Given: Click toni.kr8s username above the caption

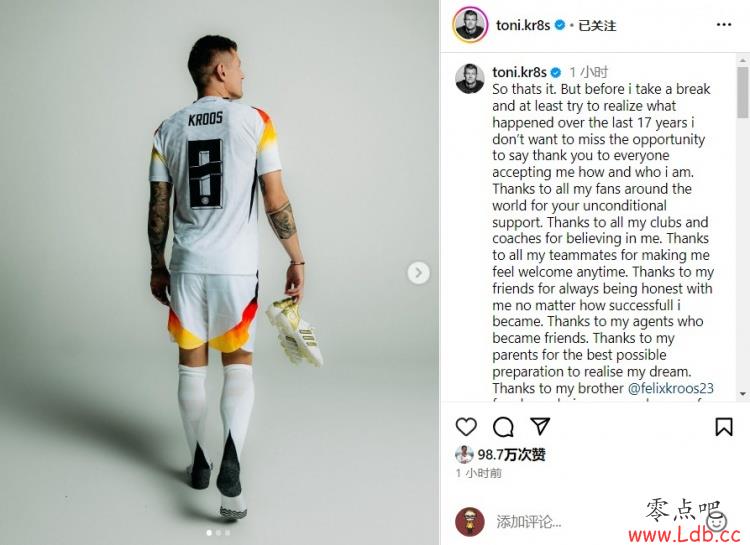Looking at the screenshot, I should coord(519,72).
